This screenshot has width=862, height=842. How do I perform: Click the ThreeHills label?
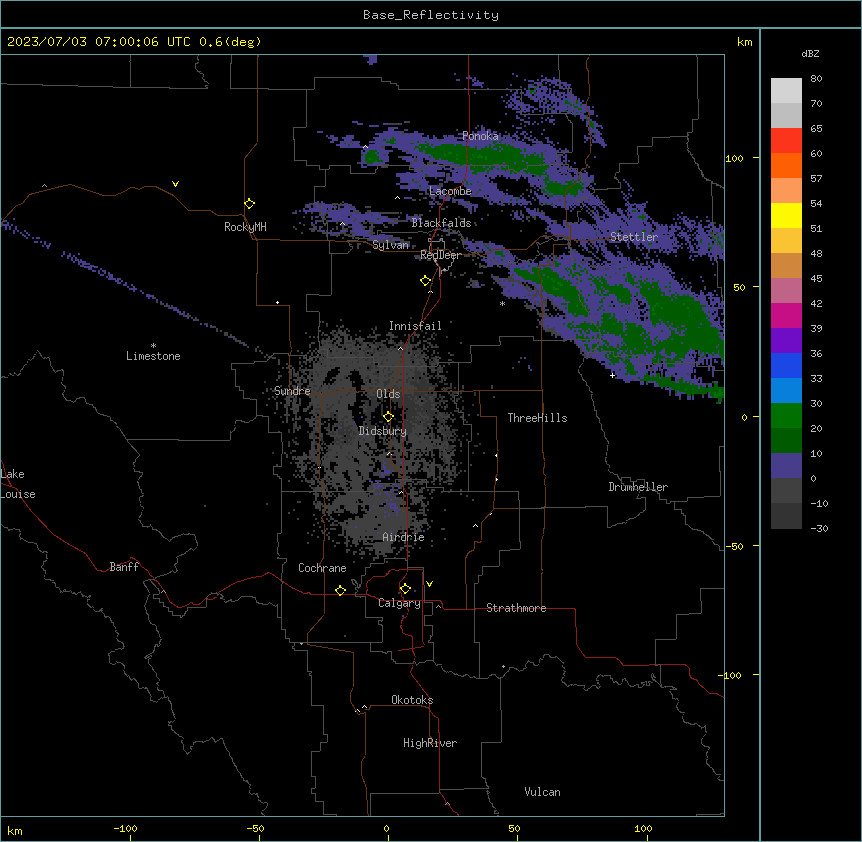(537, 418)
